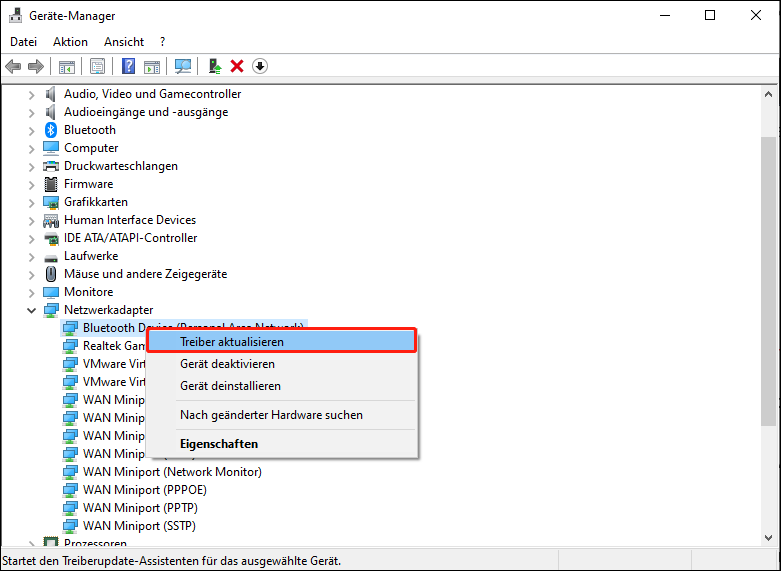Select the Monitore category label
This screenshot has height=571, width=781.
click(89, 291)
